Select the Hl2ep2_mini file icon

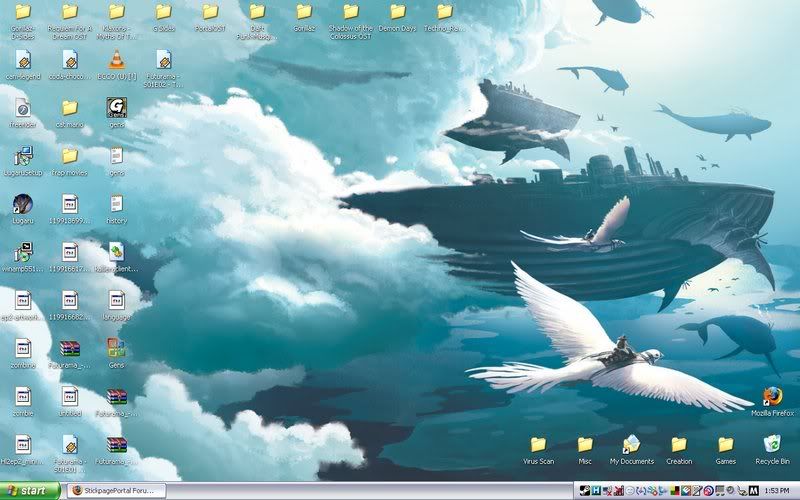pos(23,444)
